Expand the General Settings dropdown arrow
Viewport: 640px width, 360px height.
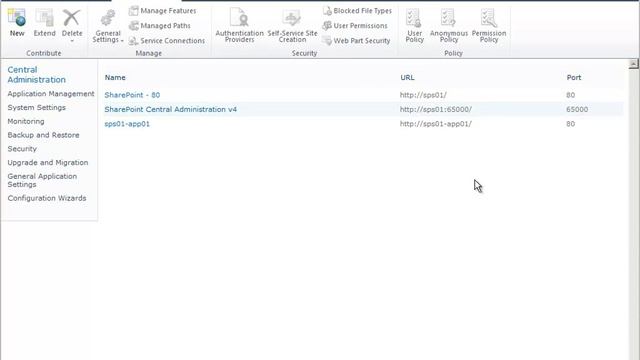point(122,40)
